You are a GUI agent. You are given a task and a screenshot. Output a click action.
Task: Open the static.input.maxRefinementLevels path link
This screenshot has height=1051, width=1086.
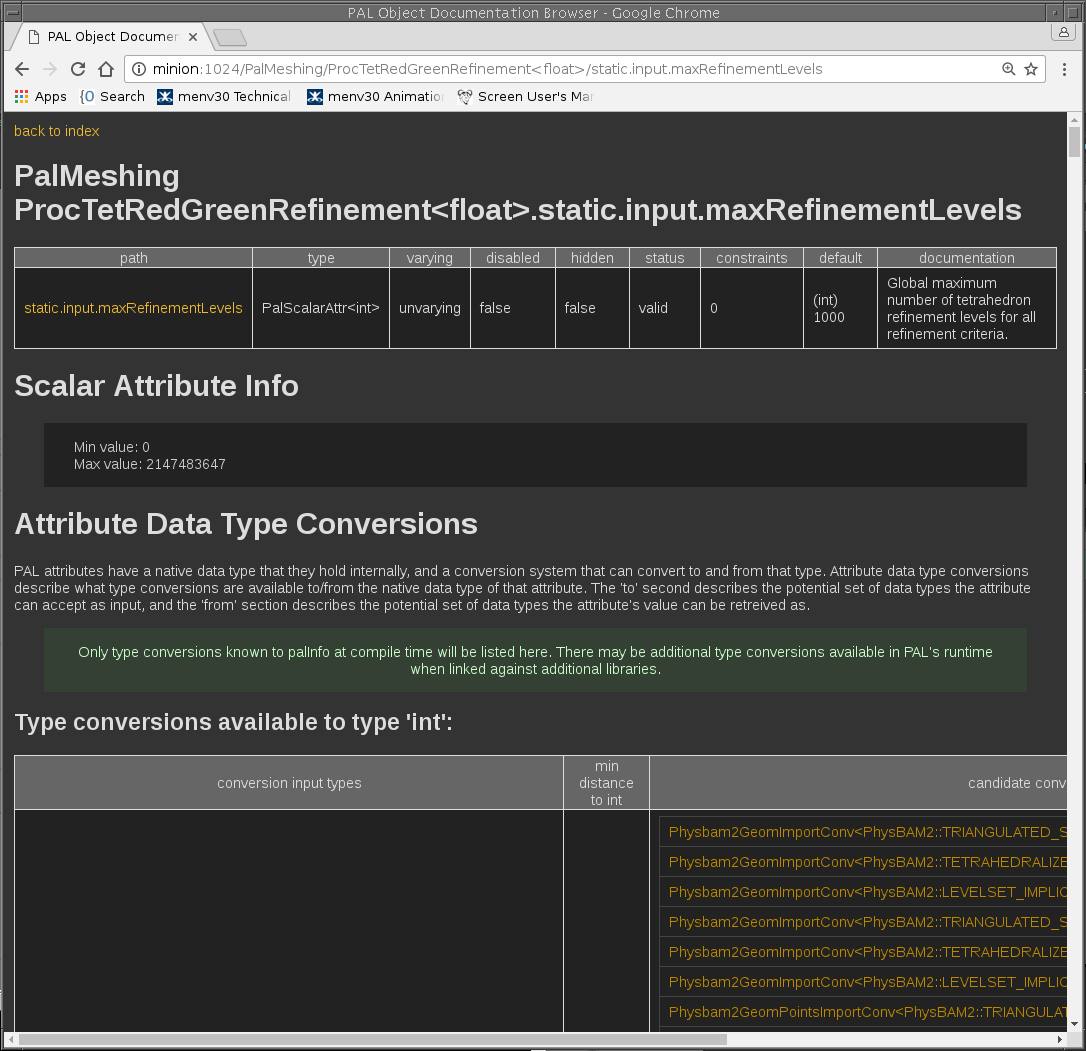click(x=133, y=308)
